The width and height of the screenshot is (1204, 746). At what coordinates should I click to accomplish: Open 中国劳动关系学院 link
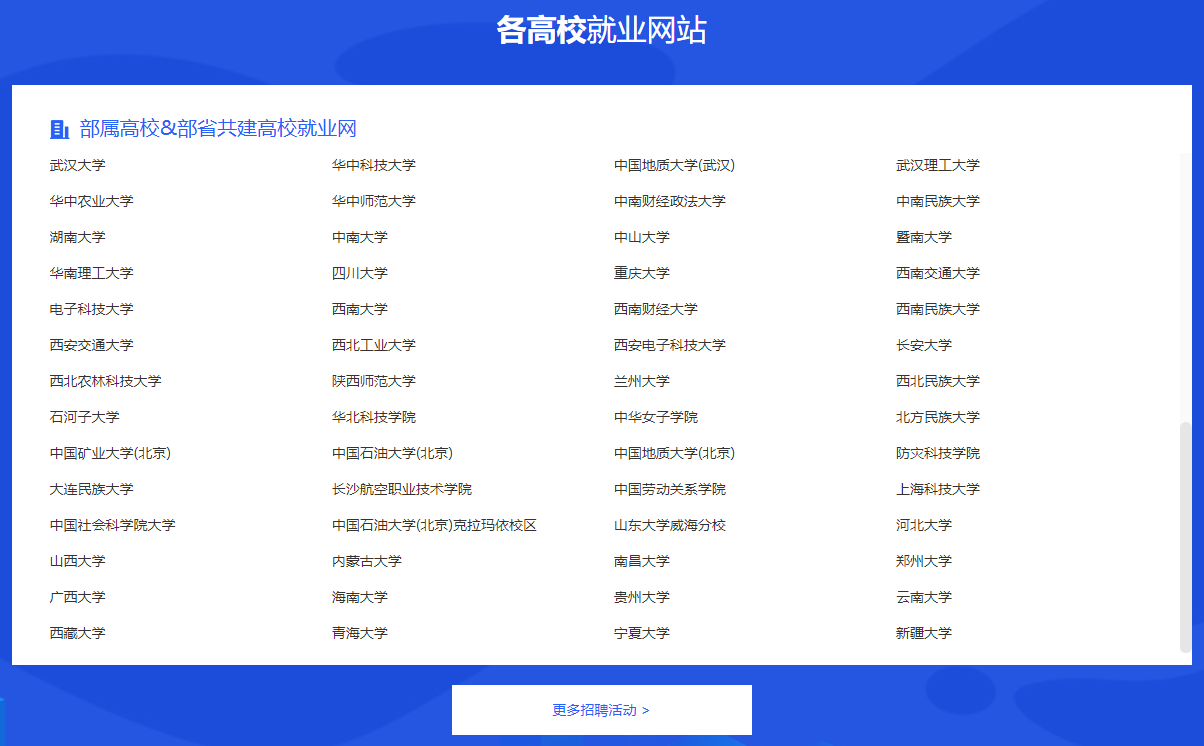tap(670, 489)
